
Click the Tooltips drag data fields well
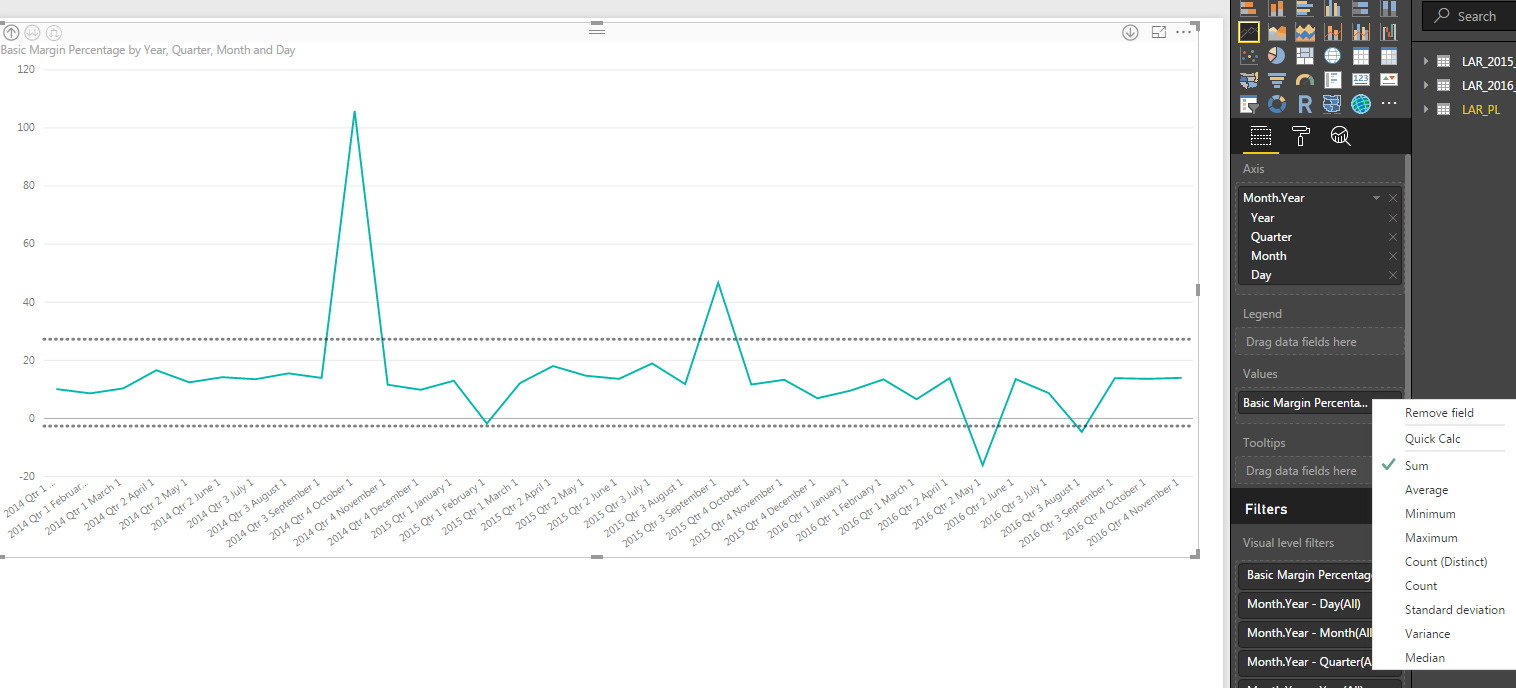1305,471
